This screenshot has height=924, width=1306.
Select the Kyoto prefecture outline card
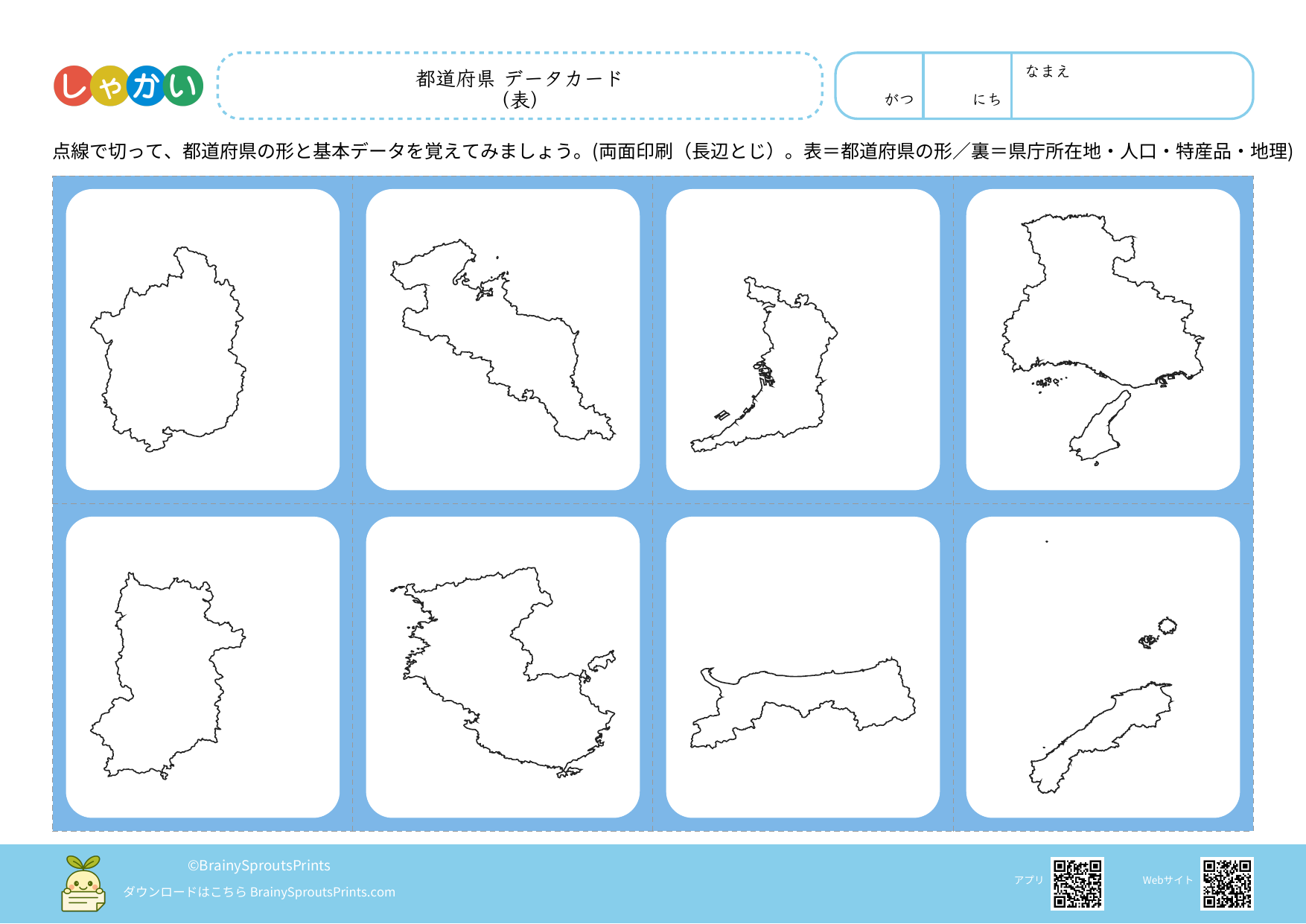coord(503,340)
